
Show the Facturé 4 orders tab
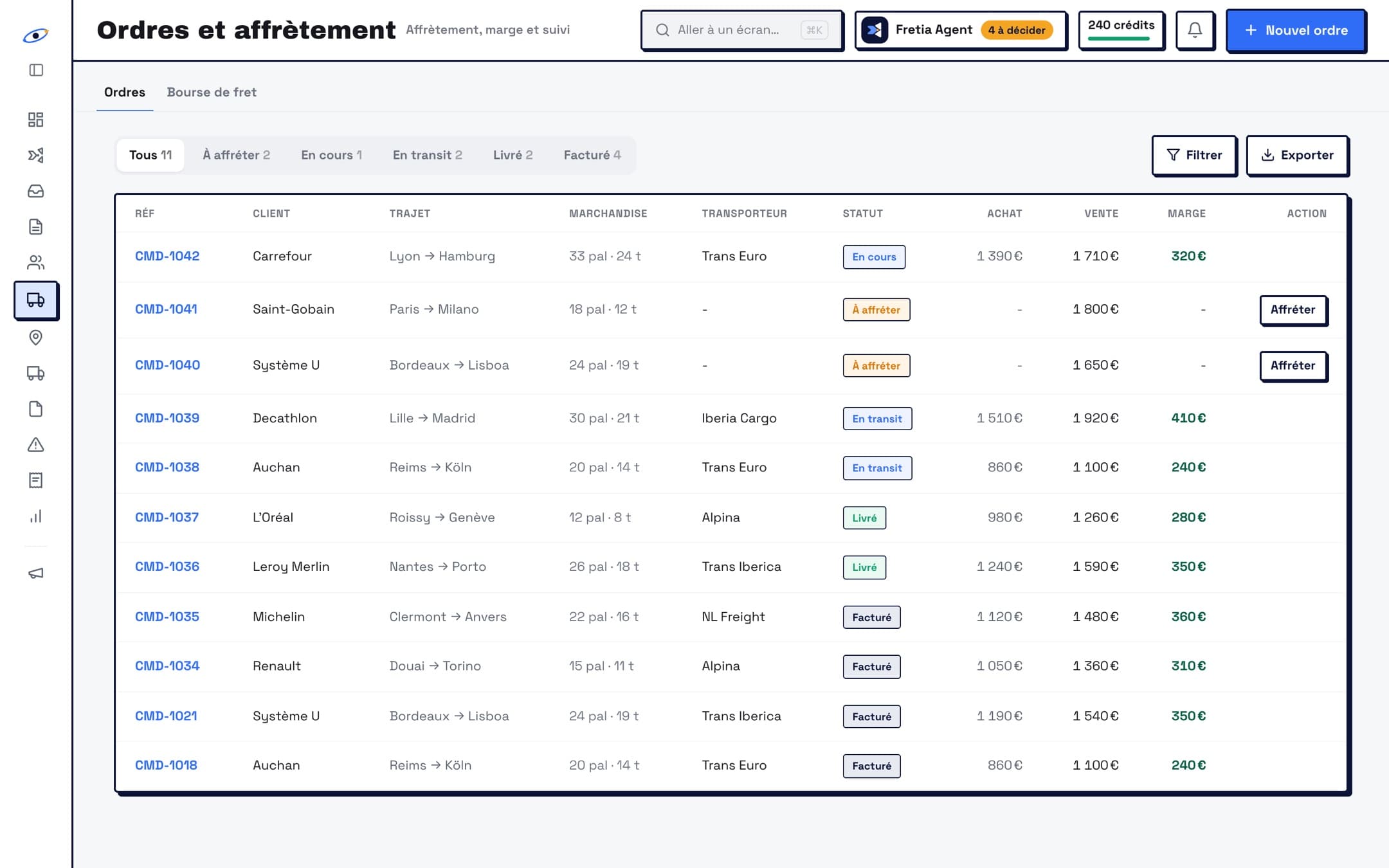pos(592,155)
